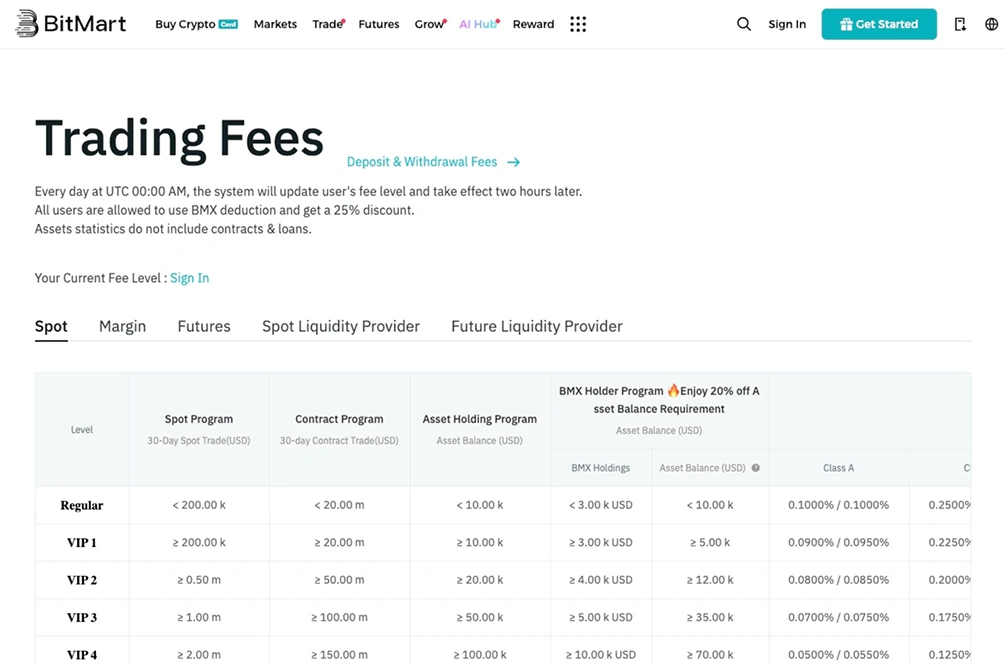Open the AI Hub dropdown
1005x664 pixels.
click(477, 23)
